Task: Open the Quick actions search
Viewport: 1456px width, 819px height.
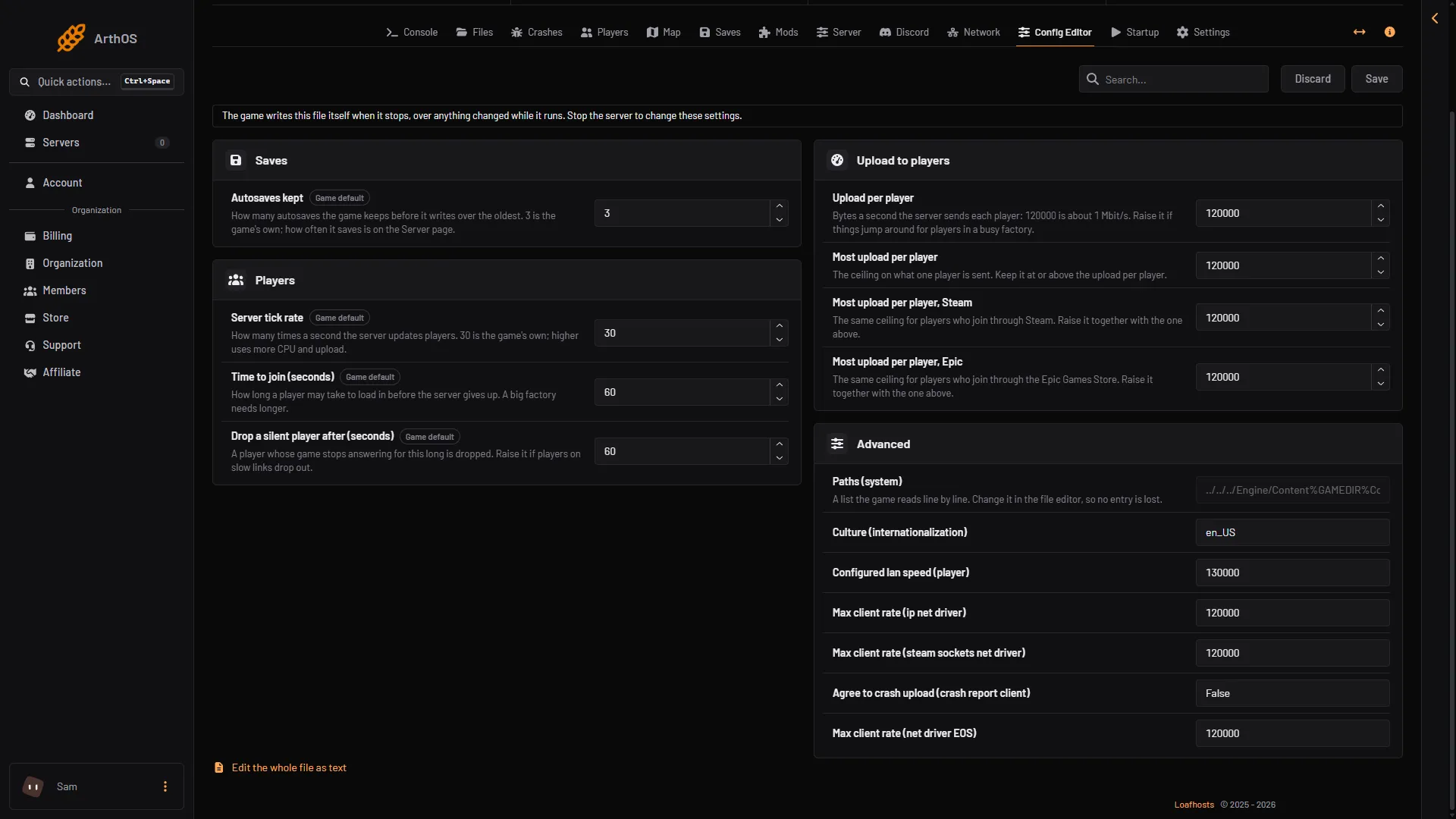Action: point(96,81)
